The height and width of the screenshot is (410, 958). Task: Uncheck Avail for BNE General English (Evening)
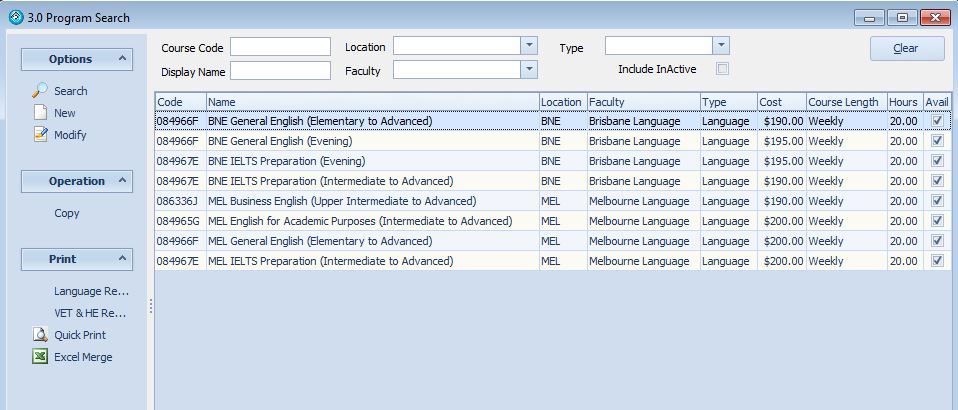coord(937,141)
